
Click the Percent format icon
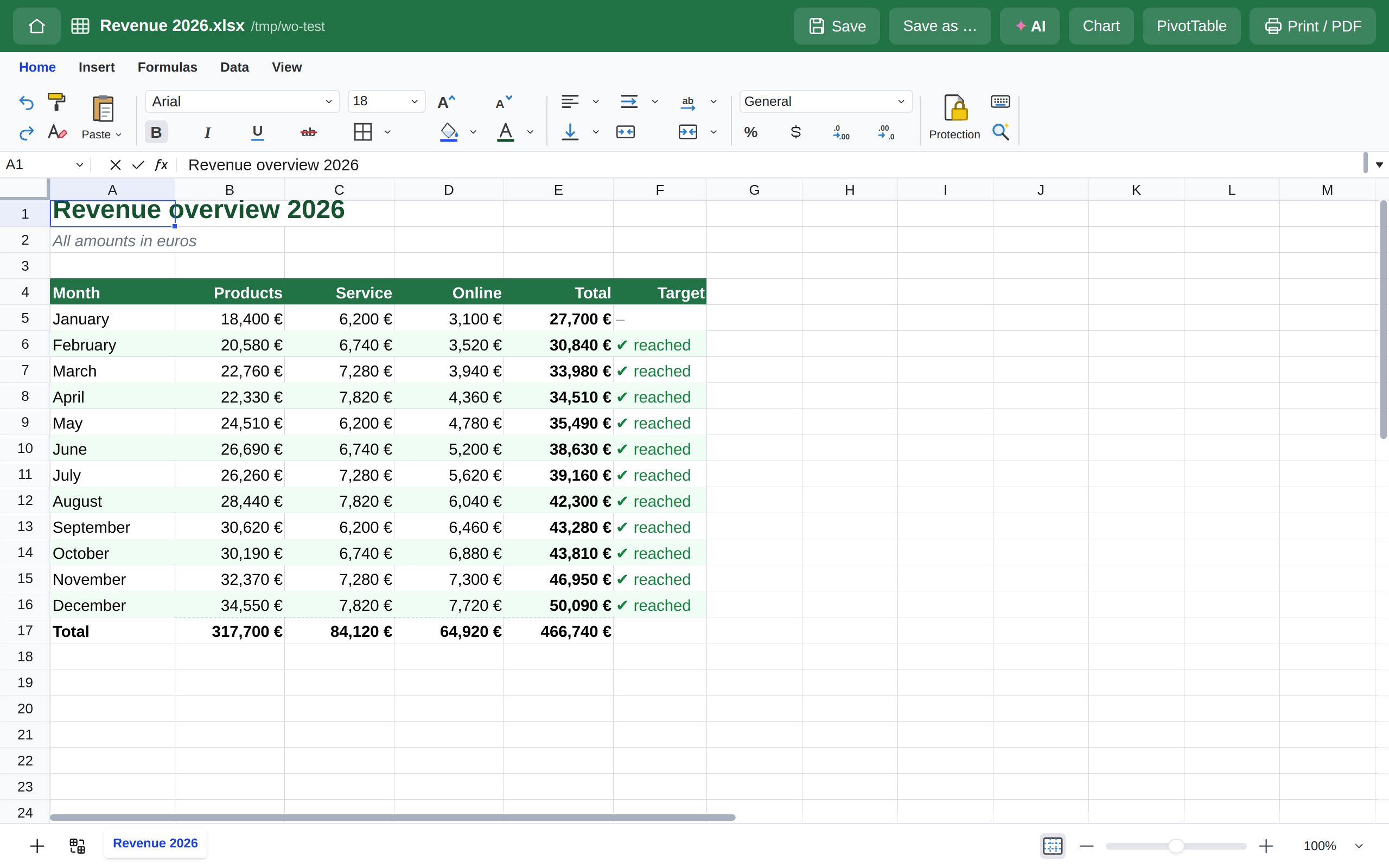coord(751,132)
